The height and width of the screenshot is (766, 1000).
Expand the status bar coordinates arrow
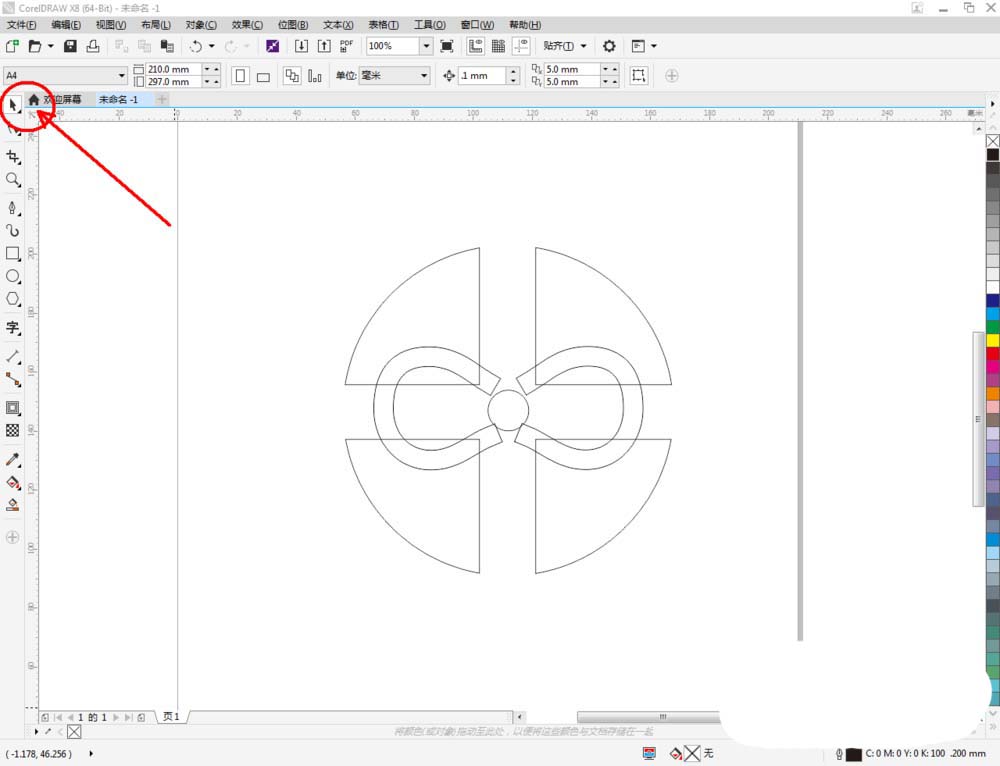coord(91,753)
